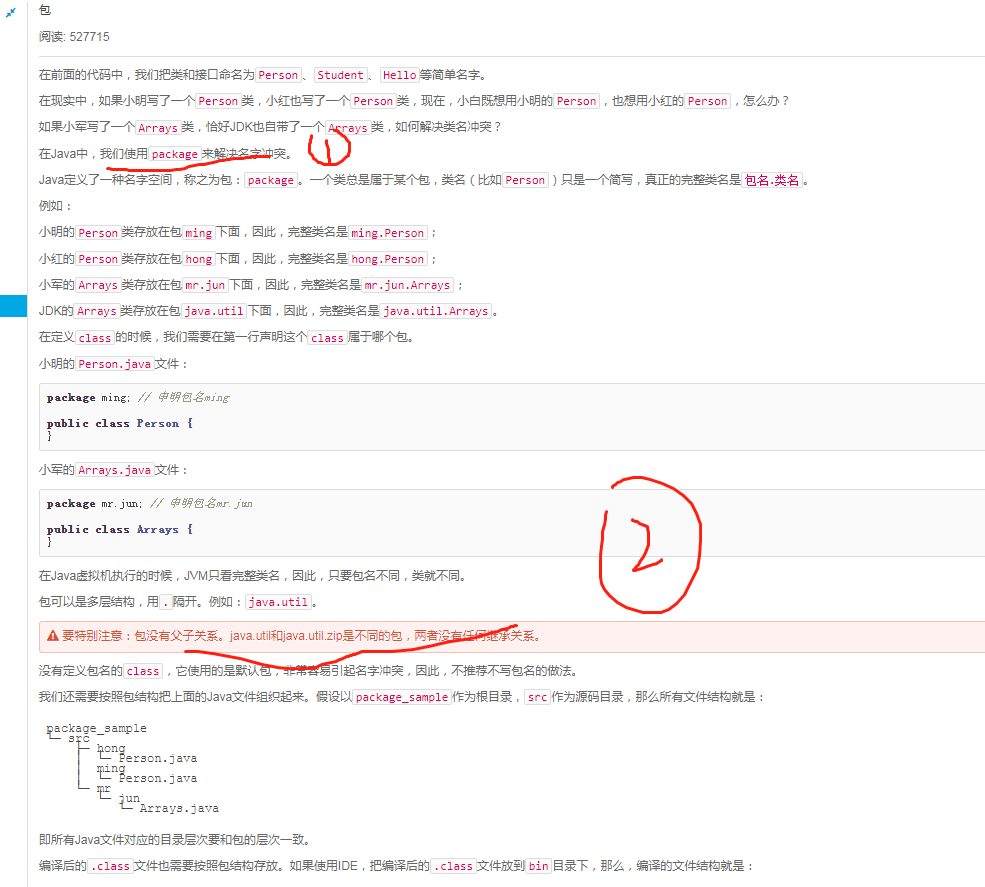Click the 包名.类名 highlighted code
This screenshot has height=887, width=985.
772,180
